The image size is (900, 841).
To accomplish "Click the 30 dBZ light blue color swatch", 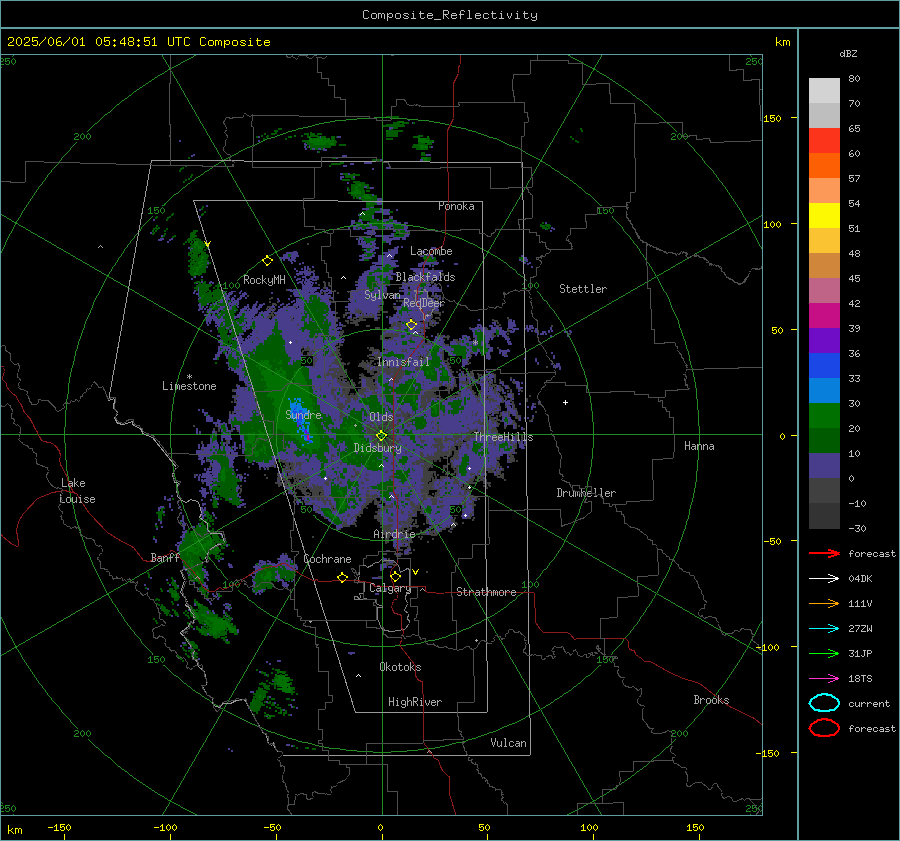I will pyautogui.click(x=824, y=390).
